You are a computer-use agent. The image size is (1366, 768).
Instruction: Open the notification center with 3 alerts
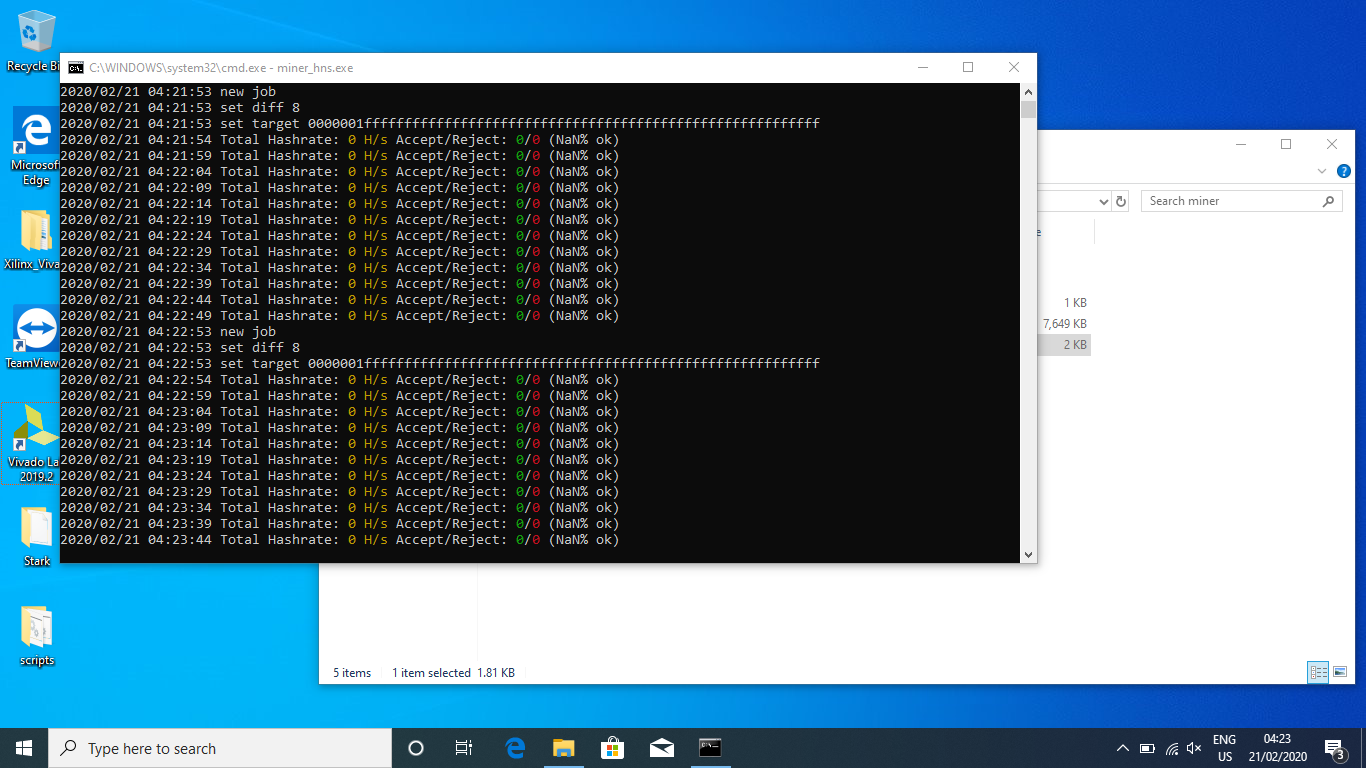[1334, 748]
